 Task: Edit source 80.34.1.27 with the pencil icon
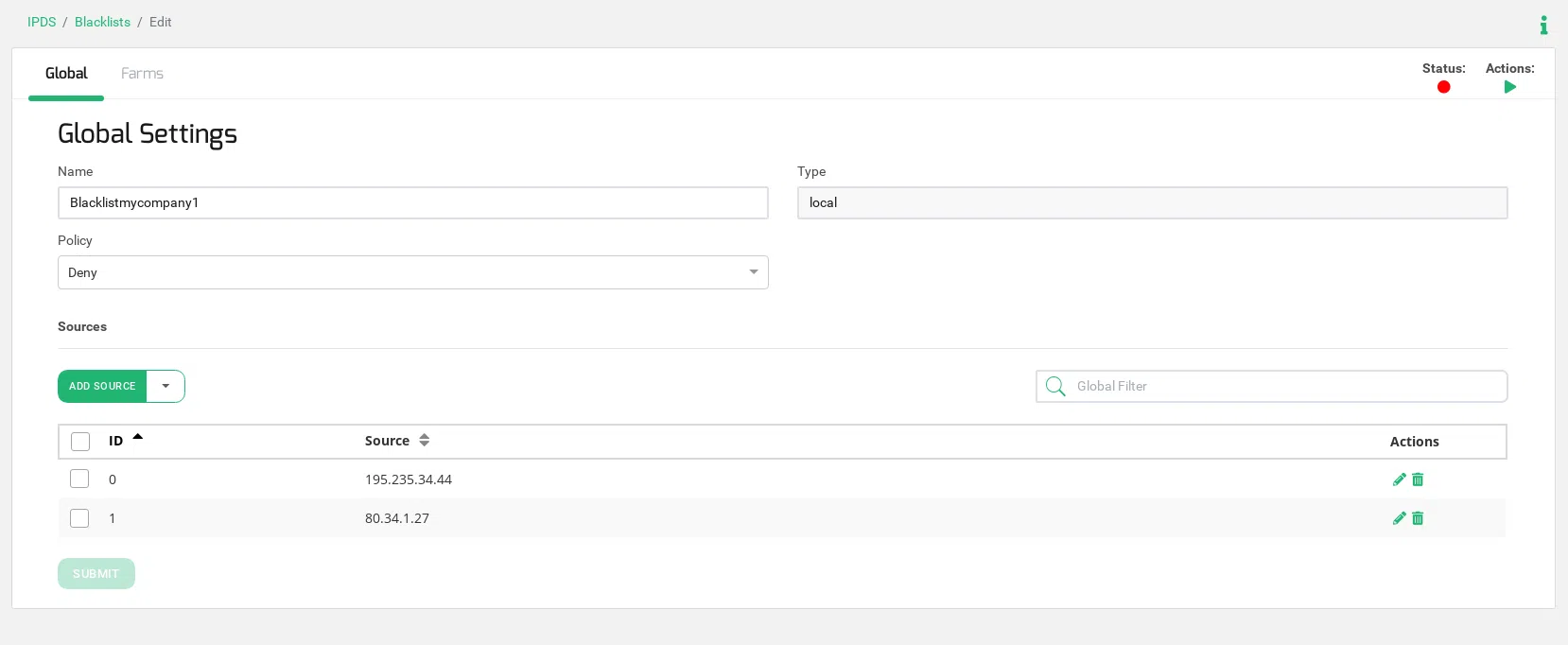click(x=1399, y=518)
